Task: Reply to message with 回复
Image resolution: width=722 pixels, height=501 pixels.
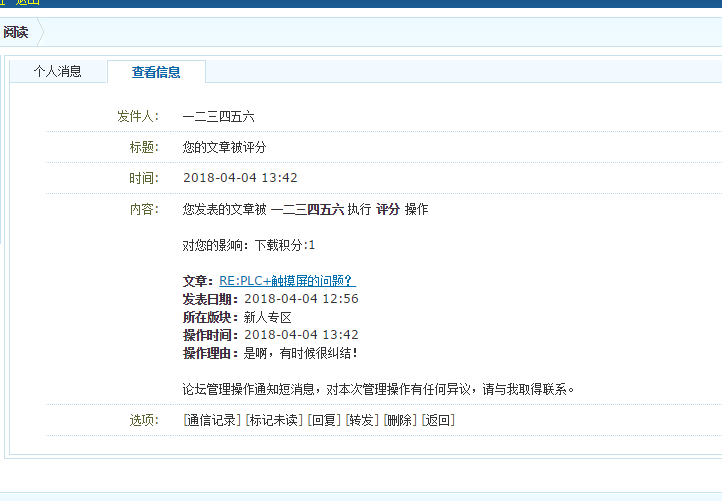Action: 324,420
